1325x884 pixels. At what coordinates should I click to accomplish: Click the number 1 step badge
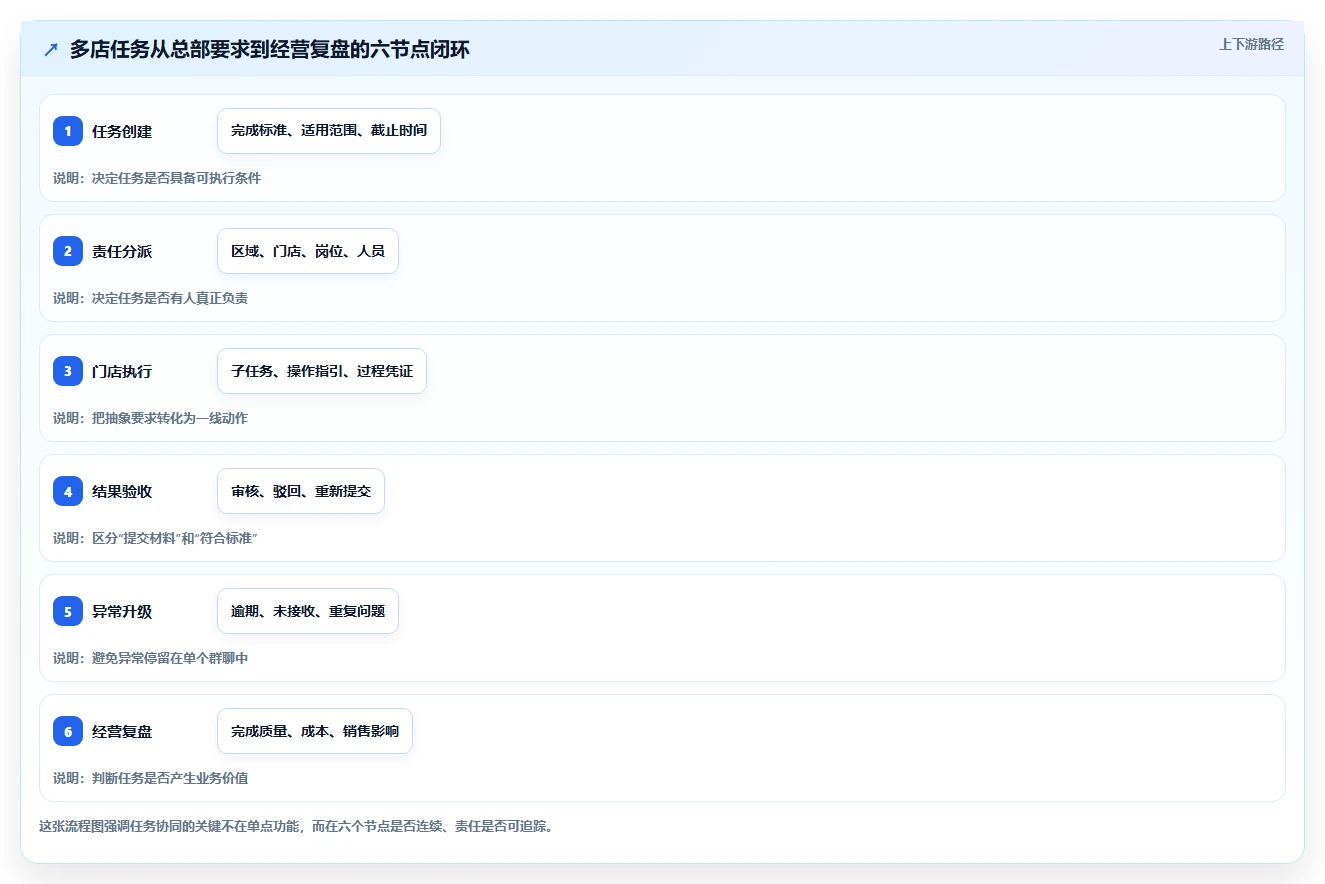click(68, 131)
